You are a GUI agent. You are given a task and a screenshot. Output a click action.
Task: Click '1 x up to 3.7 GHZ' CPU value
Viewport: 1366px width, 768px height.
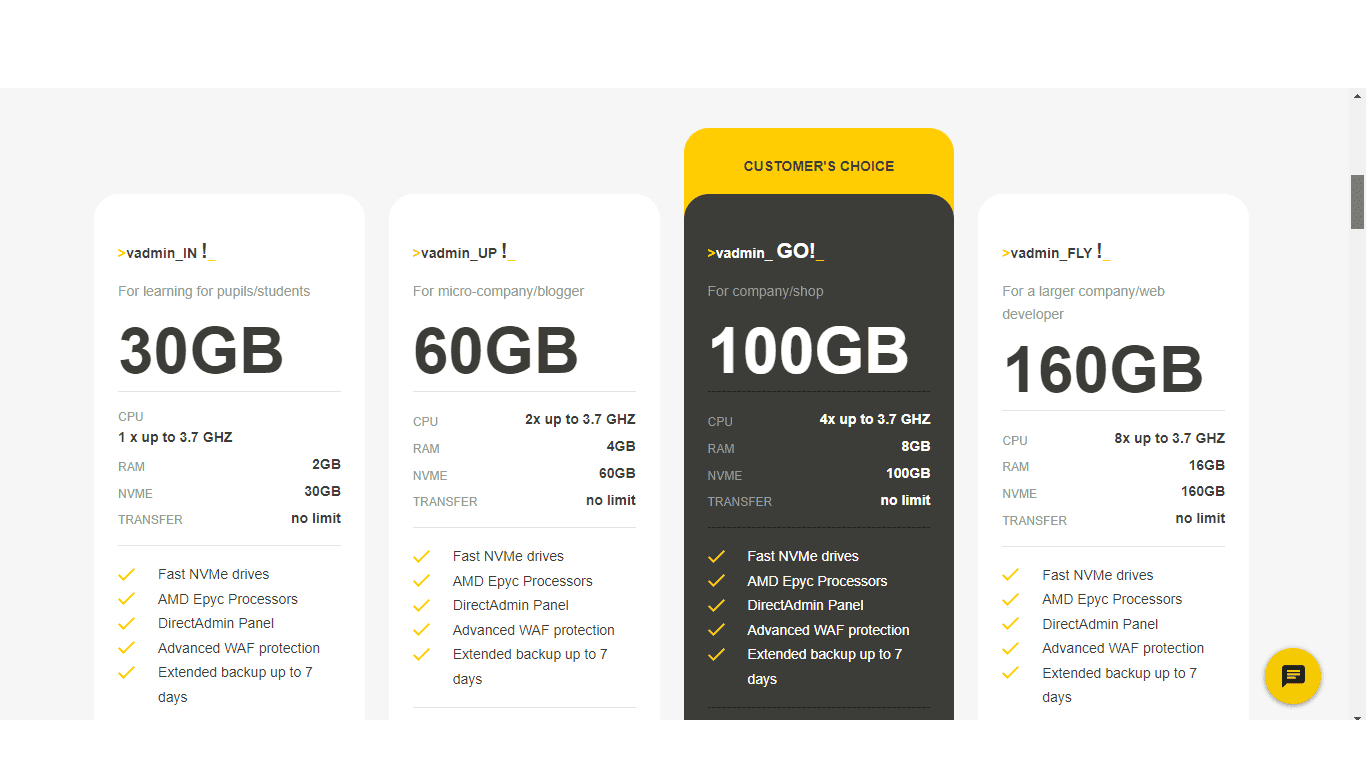click(x=175, y=437)
